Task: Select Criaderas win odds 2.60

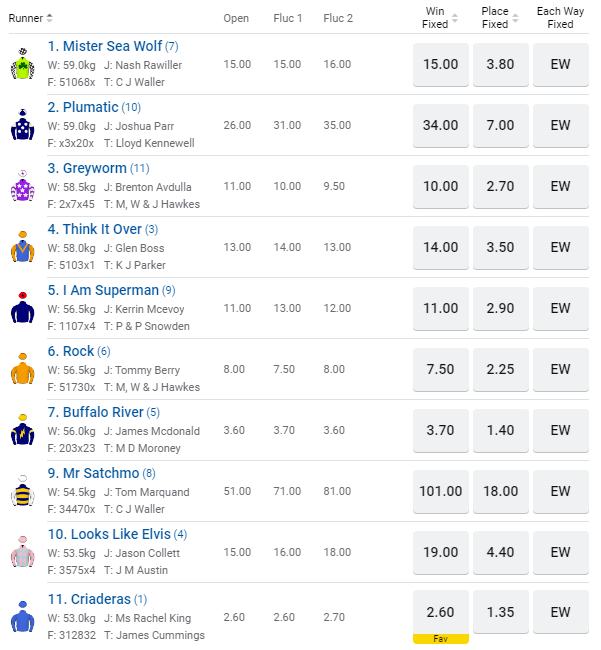Action: 441,613
